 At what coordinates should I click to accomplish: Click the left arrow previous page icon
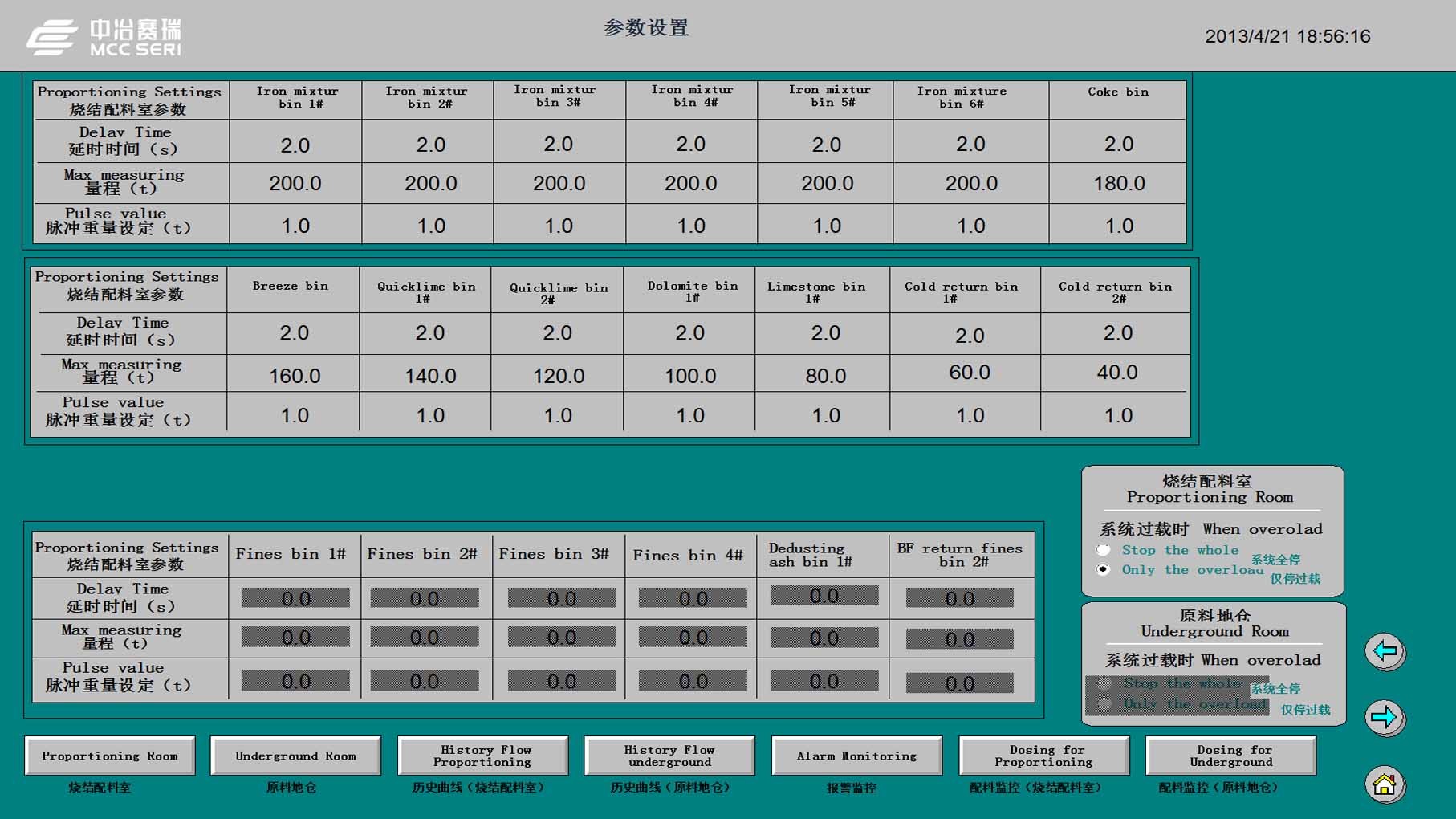coord(1385,651)
